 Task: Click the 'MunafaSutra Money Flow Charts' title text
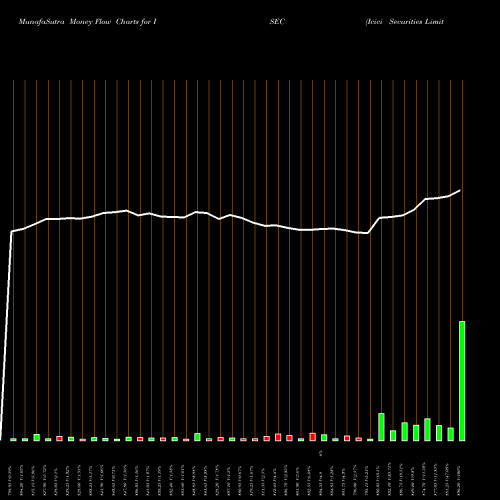point(79,22)
